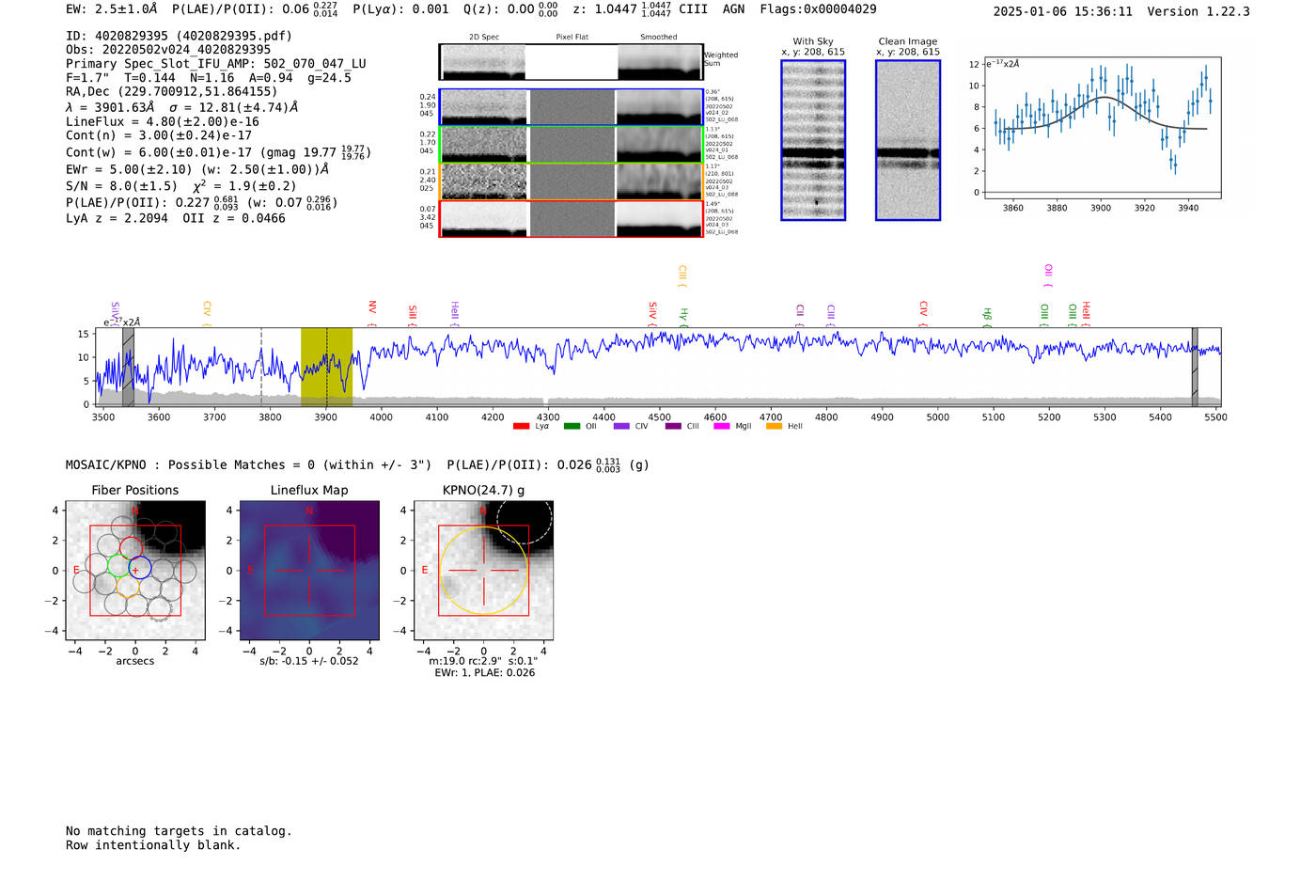Click the 's/b: -0.15 +/- 0.052' label
The height and width of the screenshot is (896, 1316).
coord(309,661)
